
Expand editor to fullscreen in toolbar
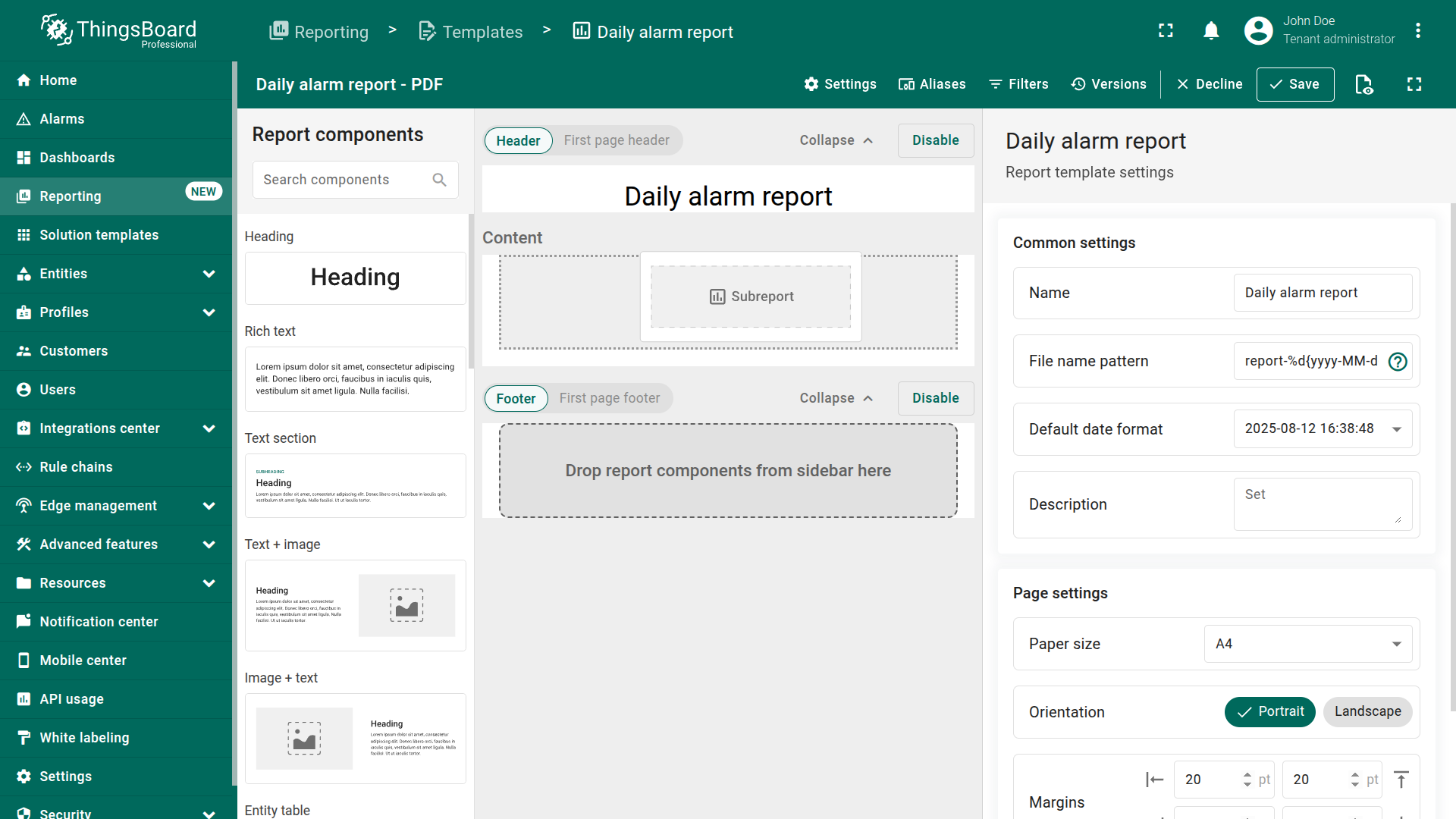[1414, 84]
